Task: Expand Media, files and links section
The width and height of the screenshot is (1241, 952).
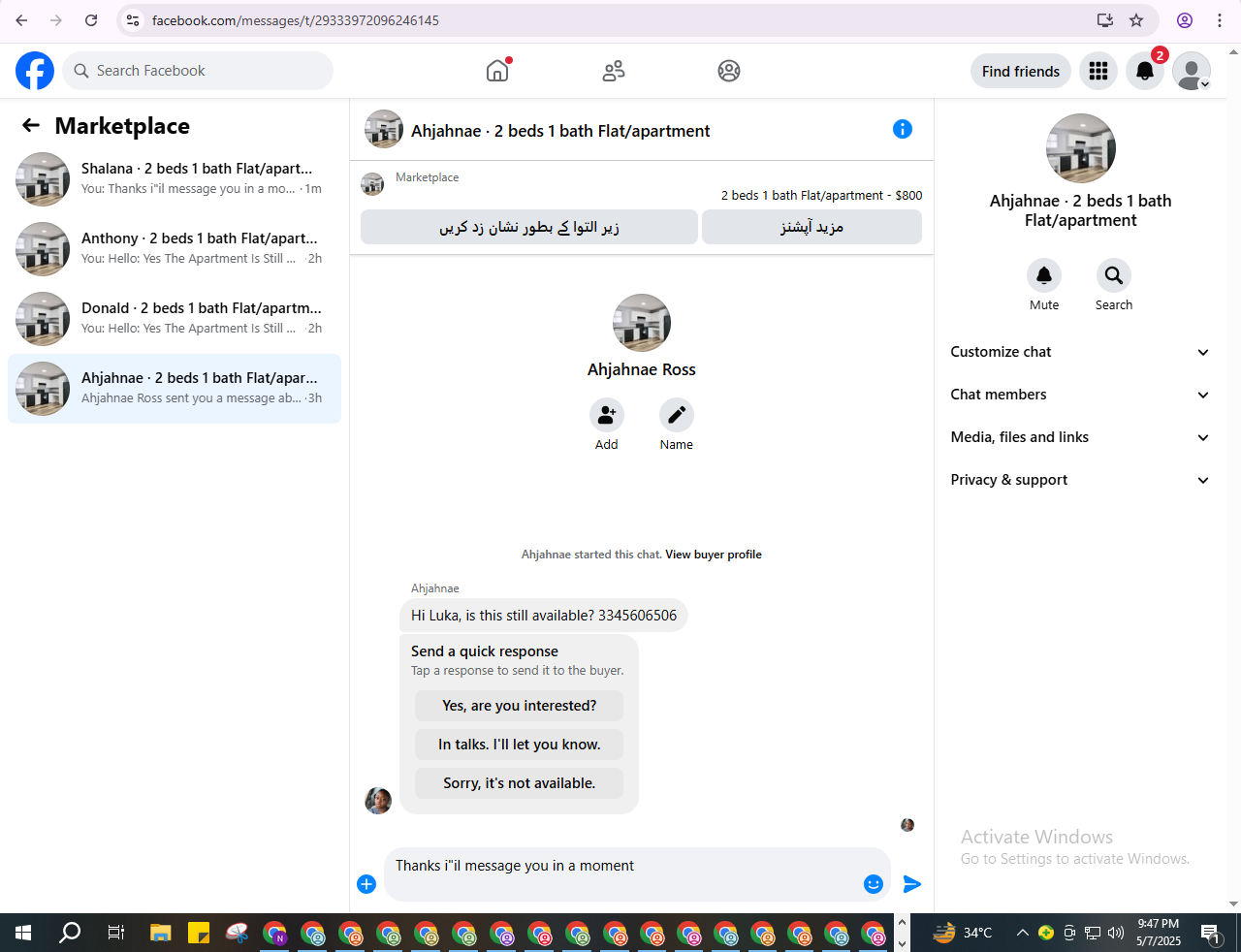Action: [1081, 437]
